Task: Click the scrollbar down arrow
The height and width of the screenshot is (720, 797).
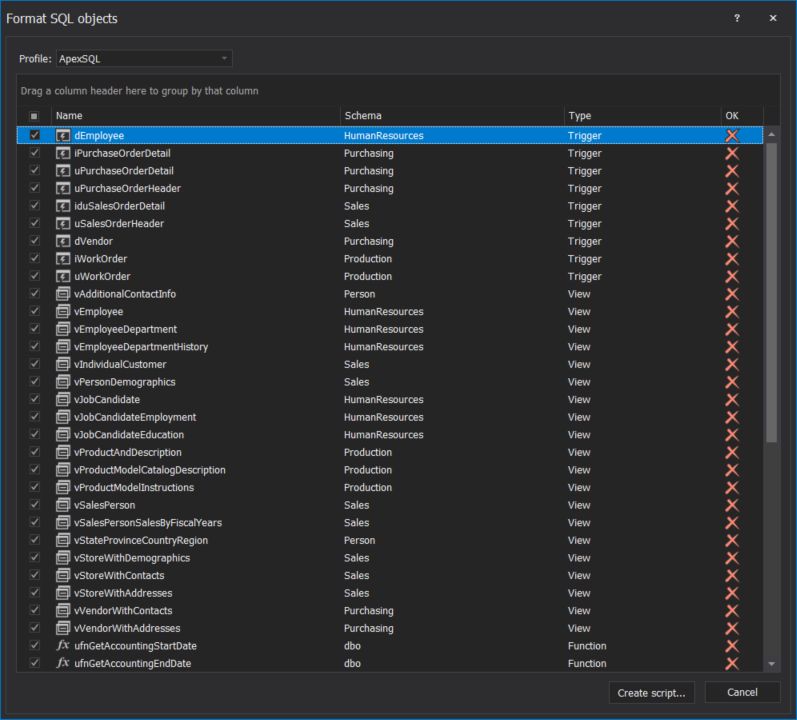Action: click(x=772, y=664)
